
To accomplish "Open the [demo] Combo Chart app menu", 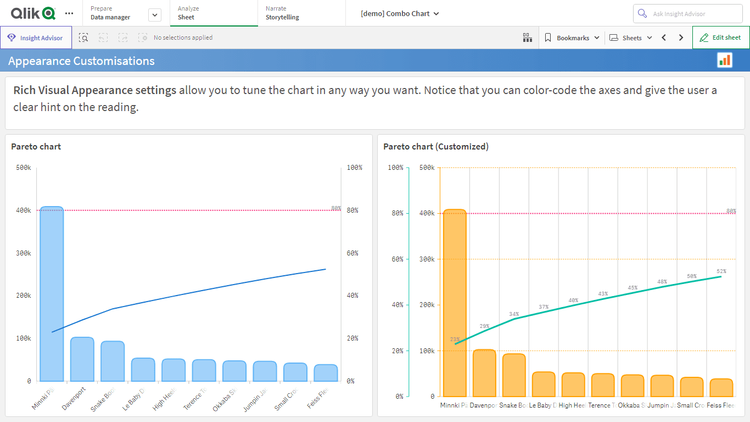I will 400,14.
